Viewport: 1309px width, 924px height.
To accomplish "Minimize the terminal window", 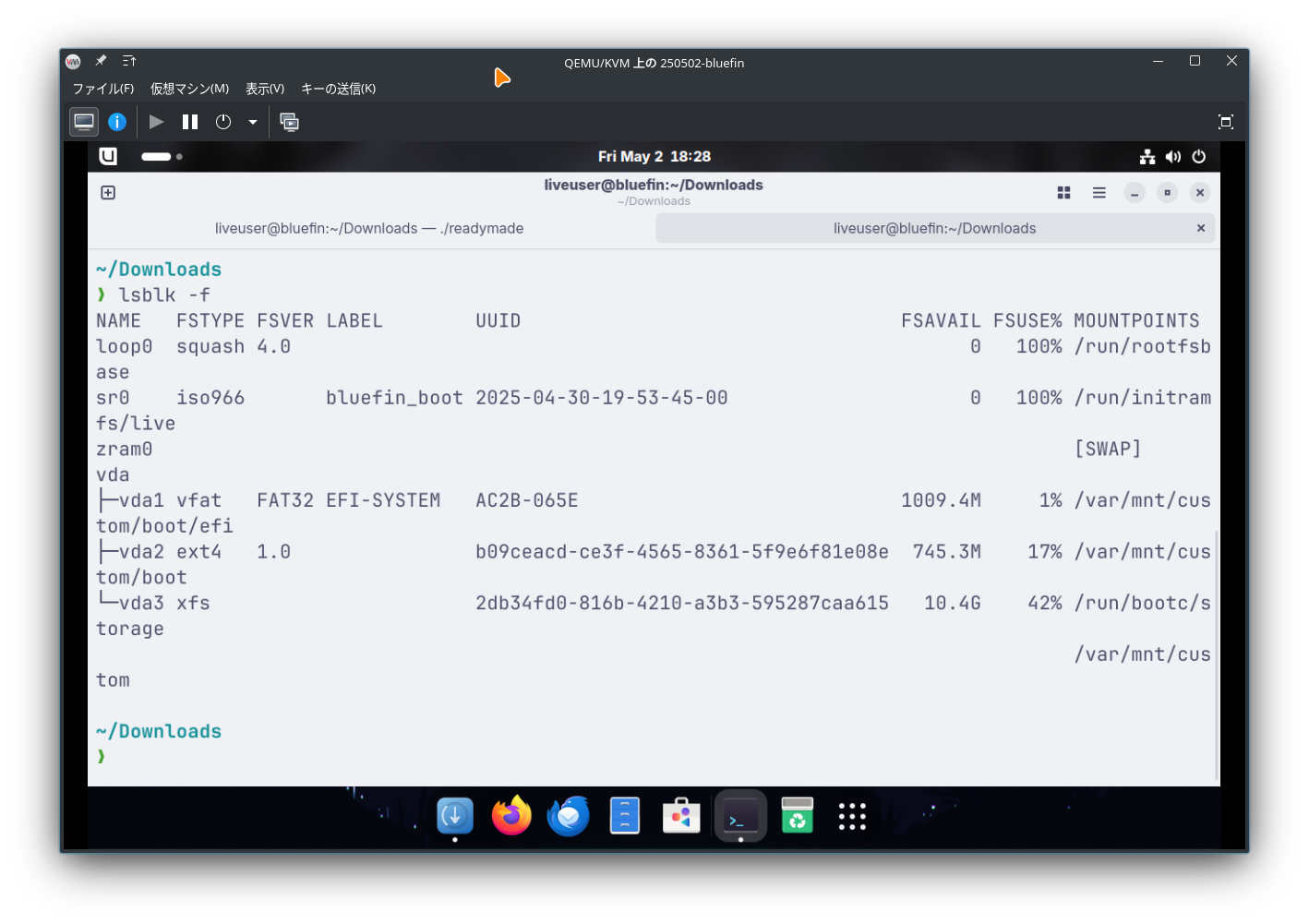I will pyautogui.click(x=1135, y=193).
